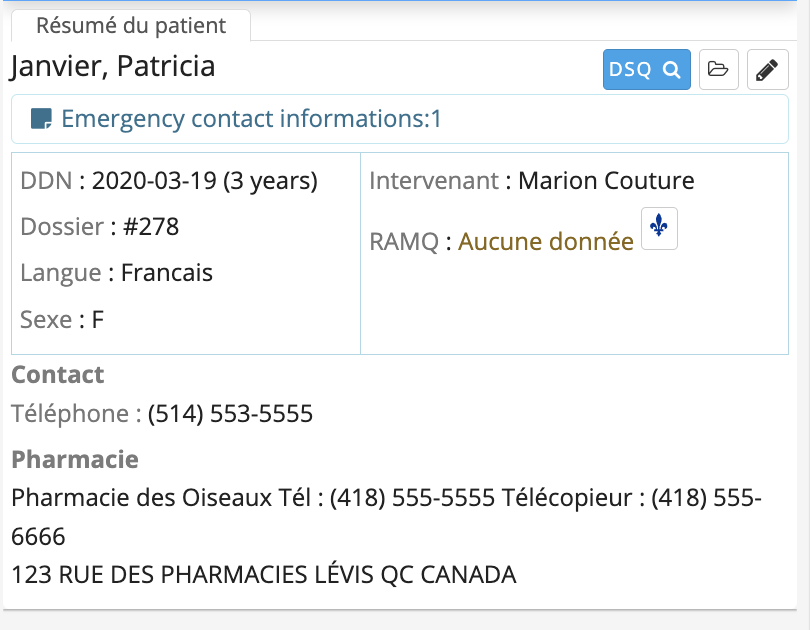Click the Marion Couture intervenant name
Screen dimensions: 810x630
pos(606,181)
